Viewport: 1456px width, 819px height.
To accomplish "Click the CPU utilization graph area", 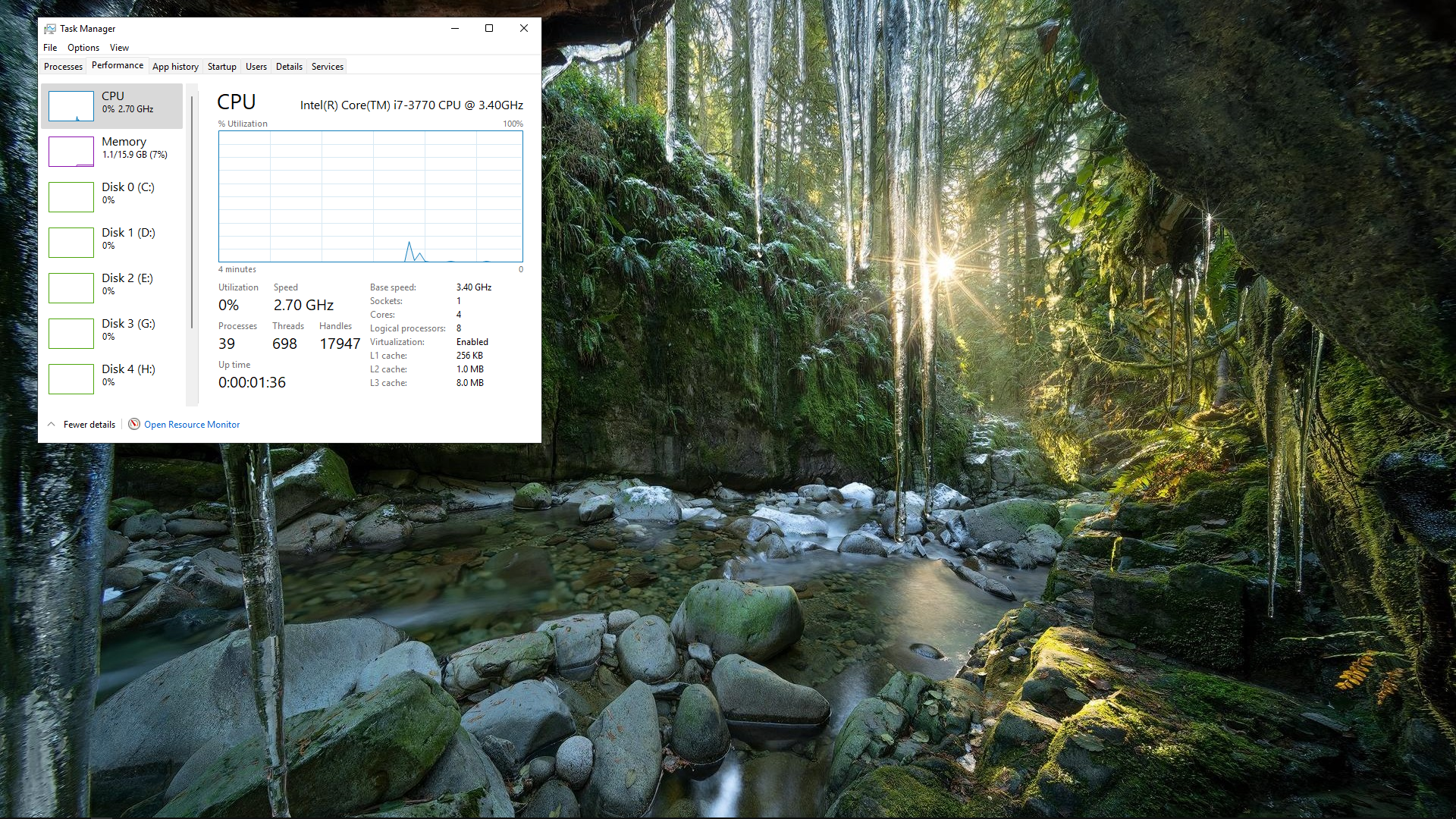I will click(371, 196).
